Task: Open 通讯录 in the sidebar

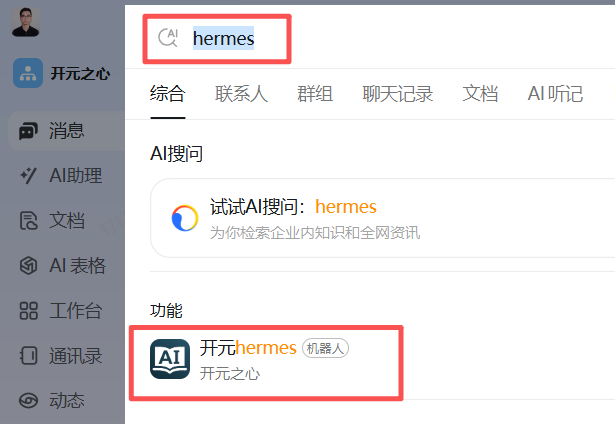Action: [76, 356]
